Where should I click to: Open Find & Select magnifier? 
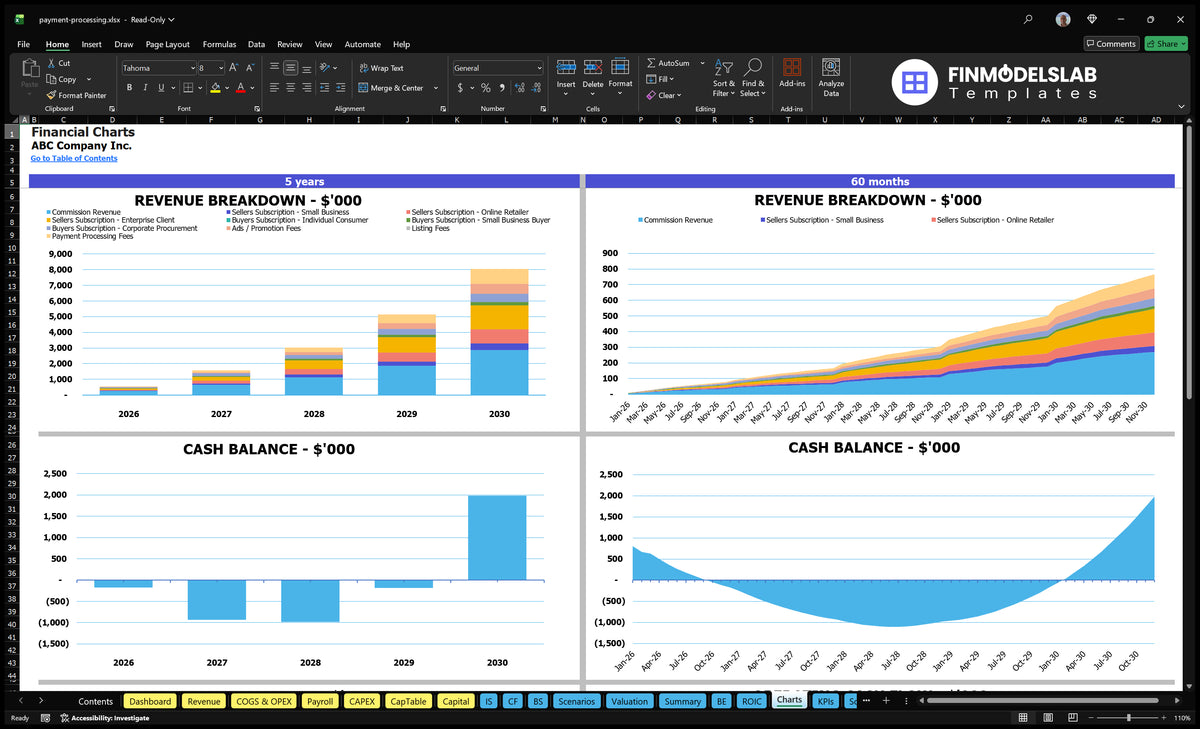pos(752,77)
